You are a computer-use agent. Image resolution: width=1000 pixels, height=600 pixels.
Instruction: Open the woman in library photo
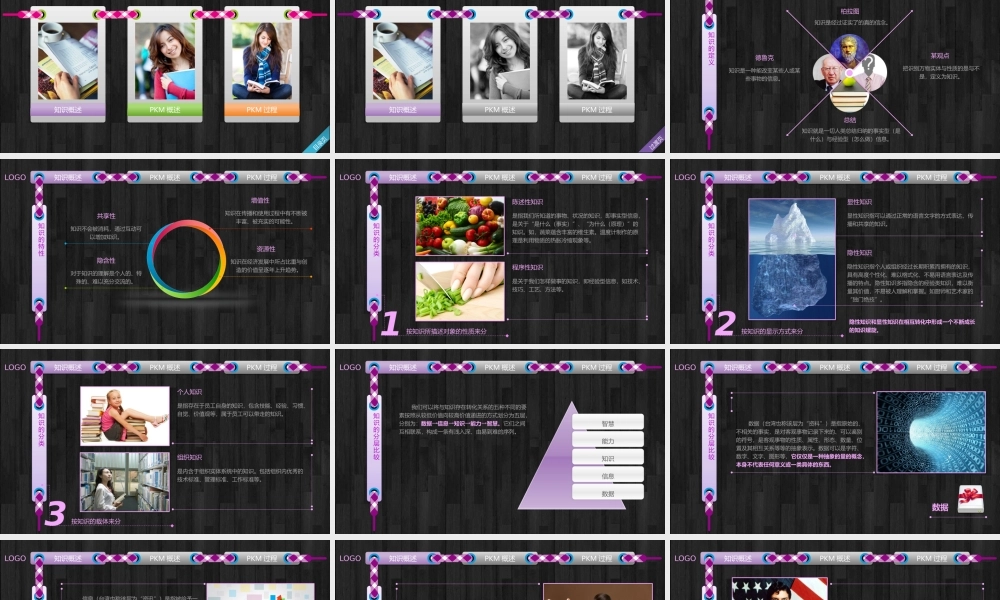coord(124,481)
